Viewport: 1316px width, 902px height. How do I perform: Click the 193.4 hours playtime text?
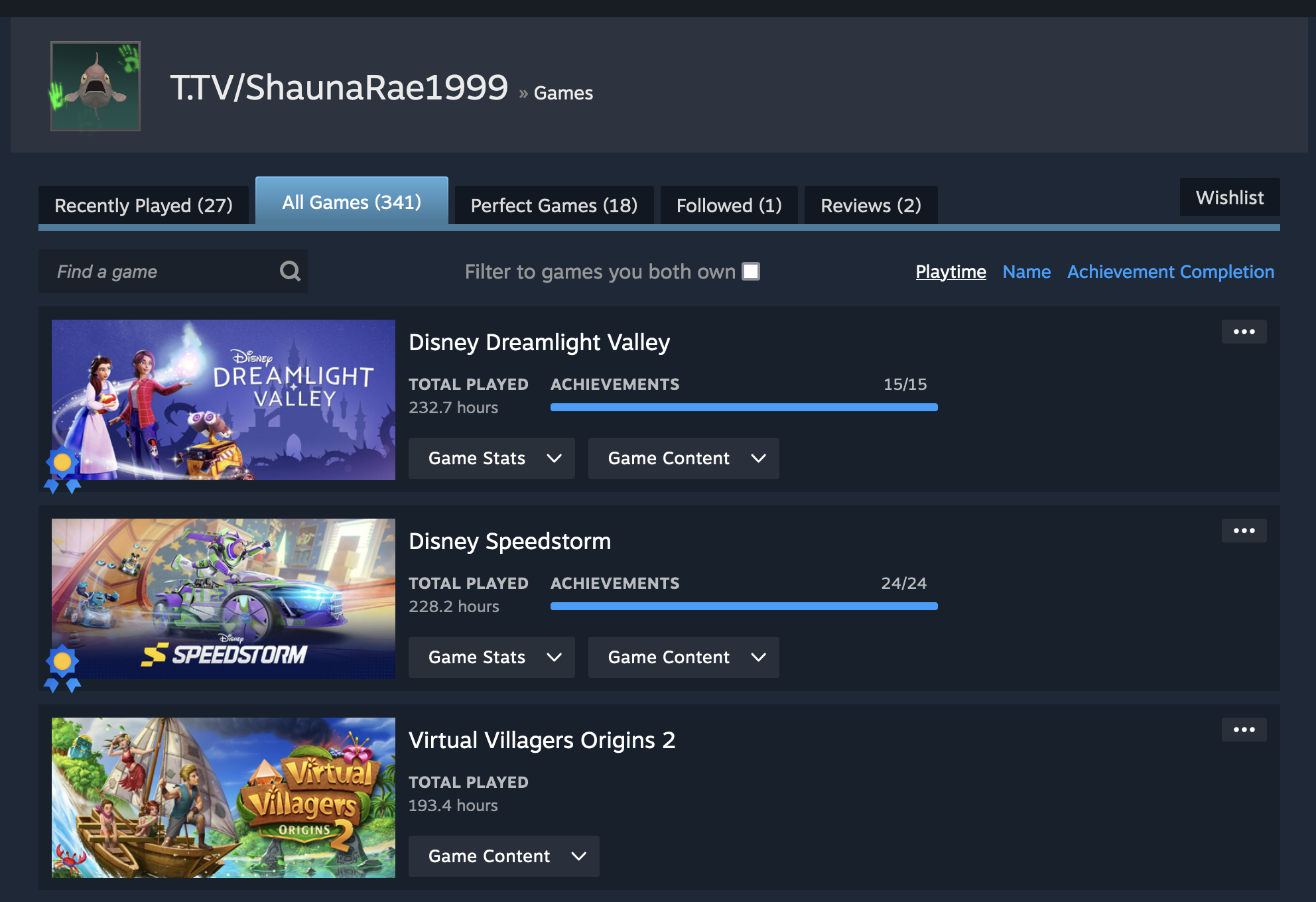coord(453,805)
